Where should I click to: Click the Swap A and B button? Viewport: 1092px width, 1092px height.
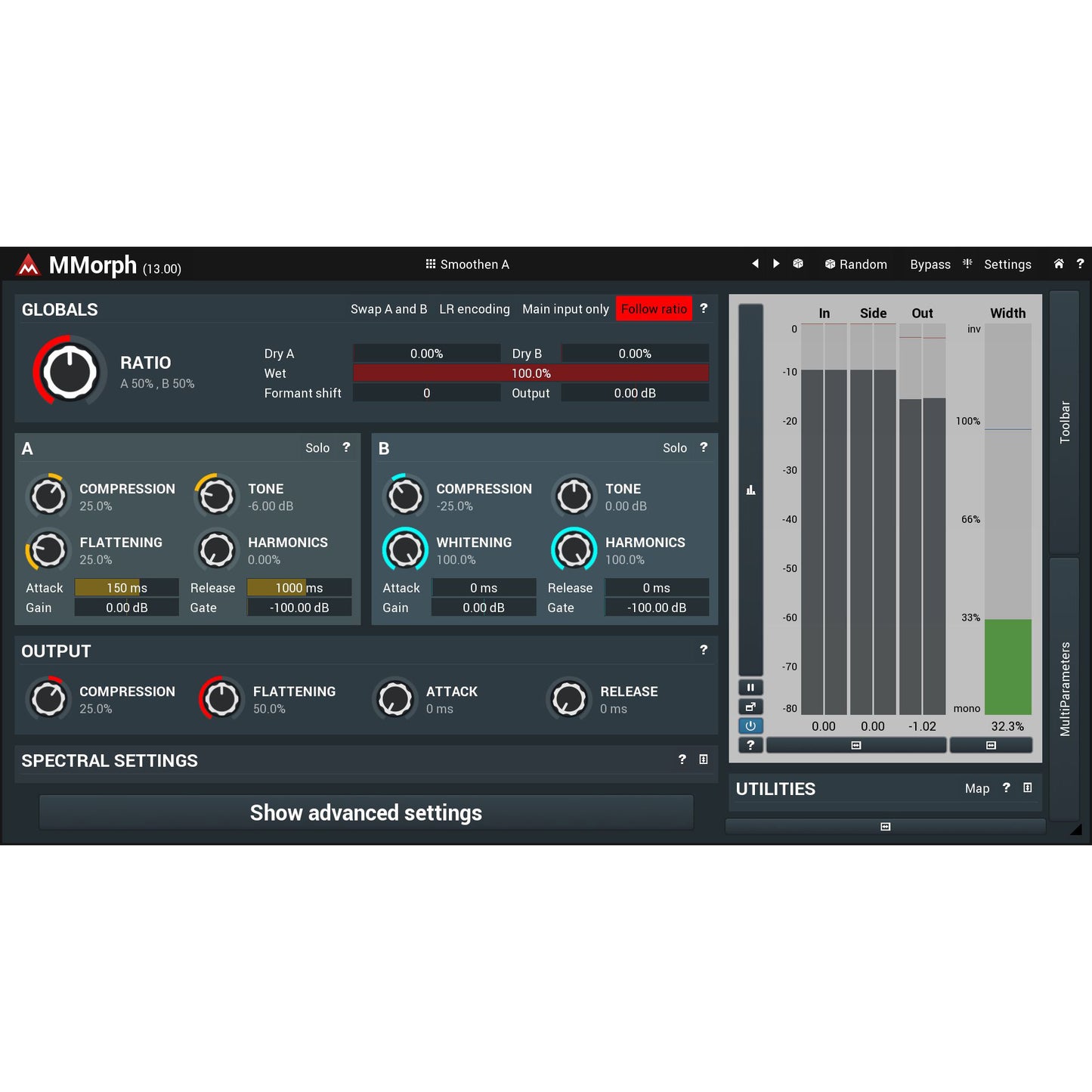(x=388, y=309)
